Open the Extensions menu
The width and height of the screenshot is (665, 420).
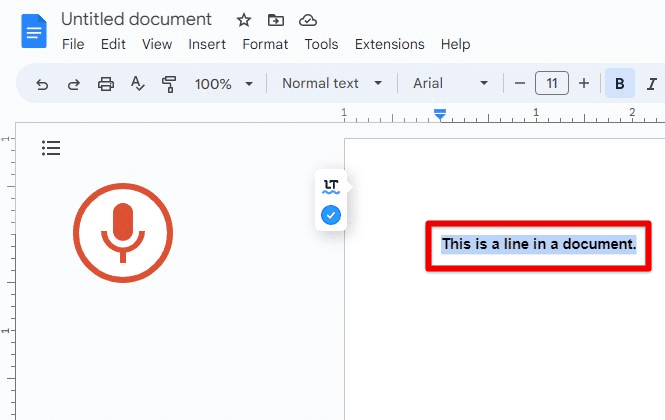click(390, 44)
